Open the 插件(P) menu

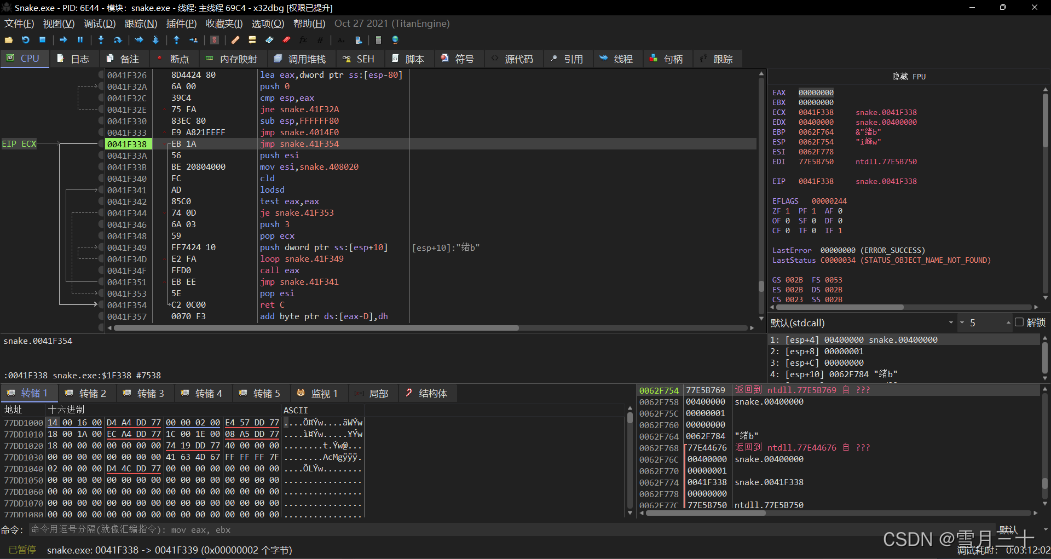pos(181,23)
